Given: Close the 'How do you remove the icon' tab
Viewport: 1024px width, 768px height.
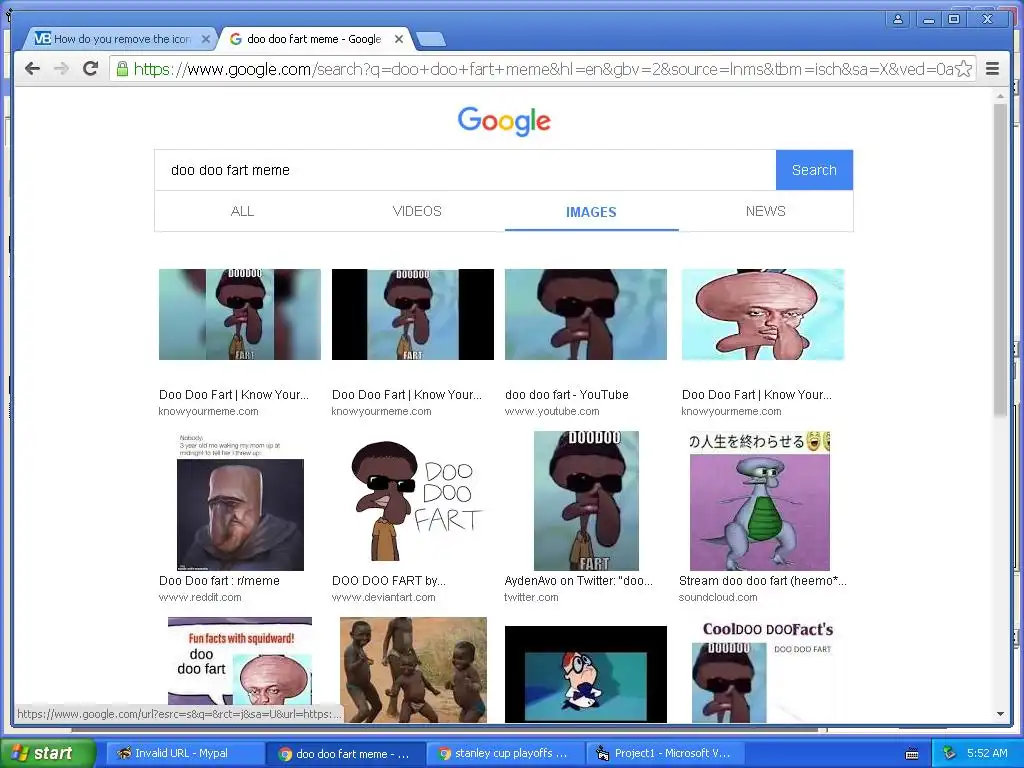Looking at the screenshot, I should coord(206,39).
